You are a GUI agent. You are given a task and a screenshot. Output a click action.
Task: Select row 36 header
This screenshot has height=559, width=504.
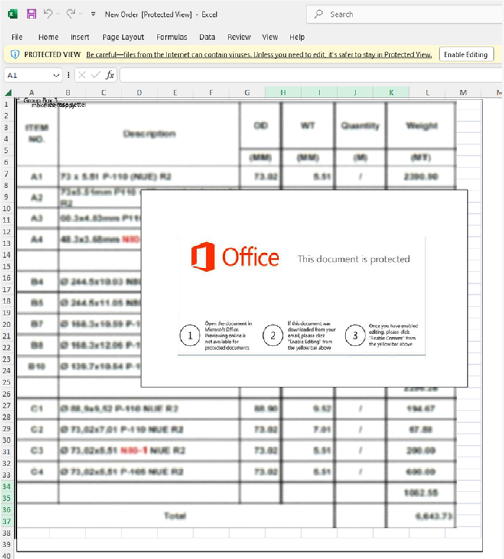coord(6,509)
